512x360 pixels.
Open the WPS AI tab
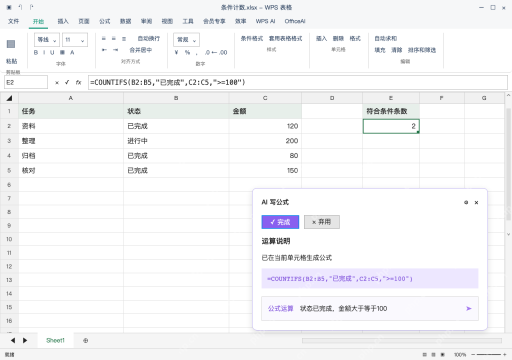265,21
